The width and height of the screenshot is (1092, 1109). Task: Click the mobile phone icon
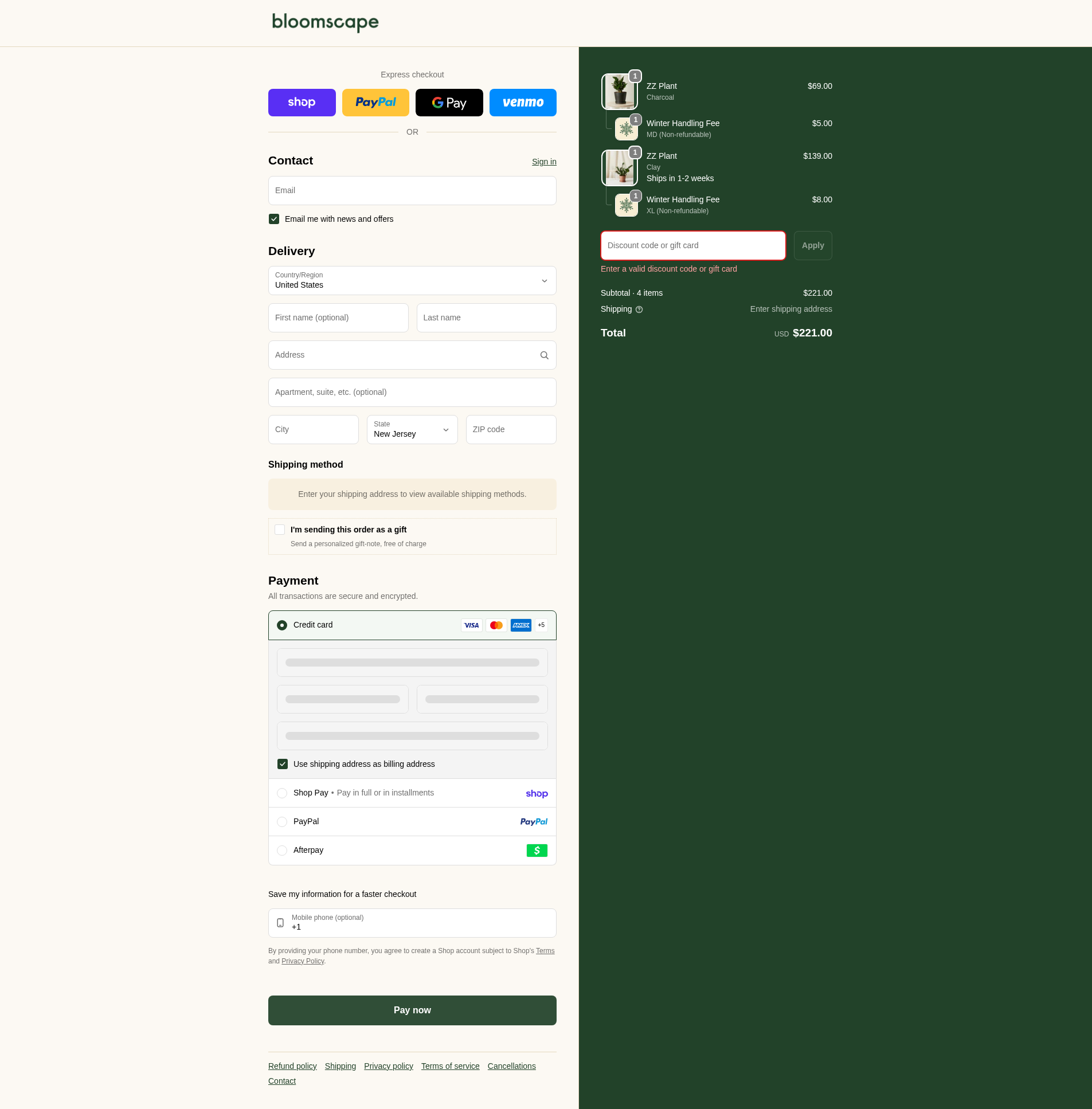pyautogui.click(x=280, y=923)
